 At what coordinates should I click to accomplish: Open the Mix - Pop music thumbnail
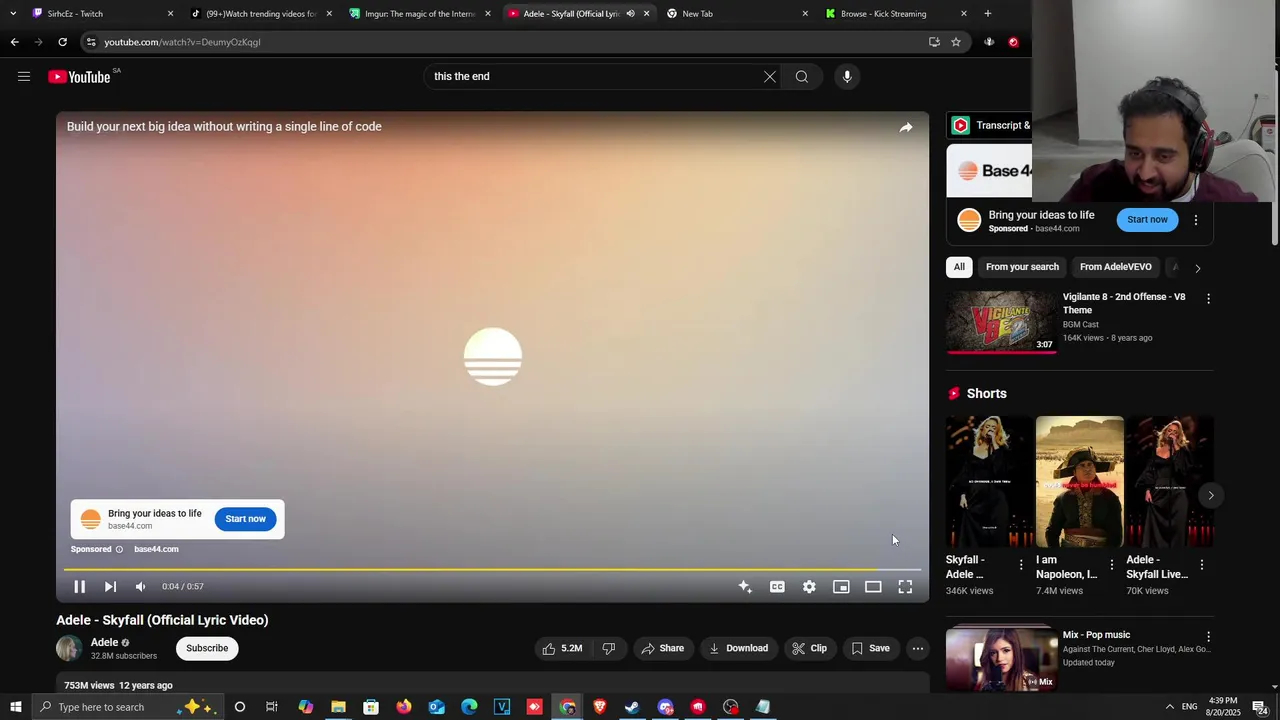point(1001,658)
